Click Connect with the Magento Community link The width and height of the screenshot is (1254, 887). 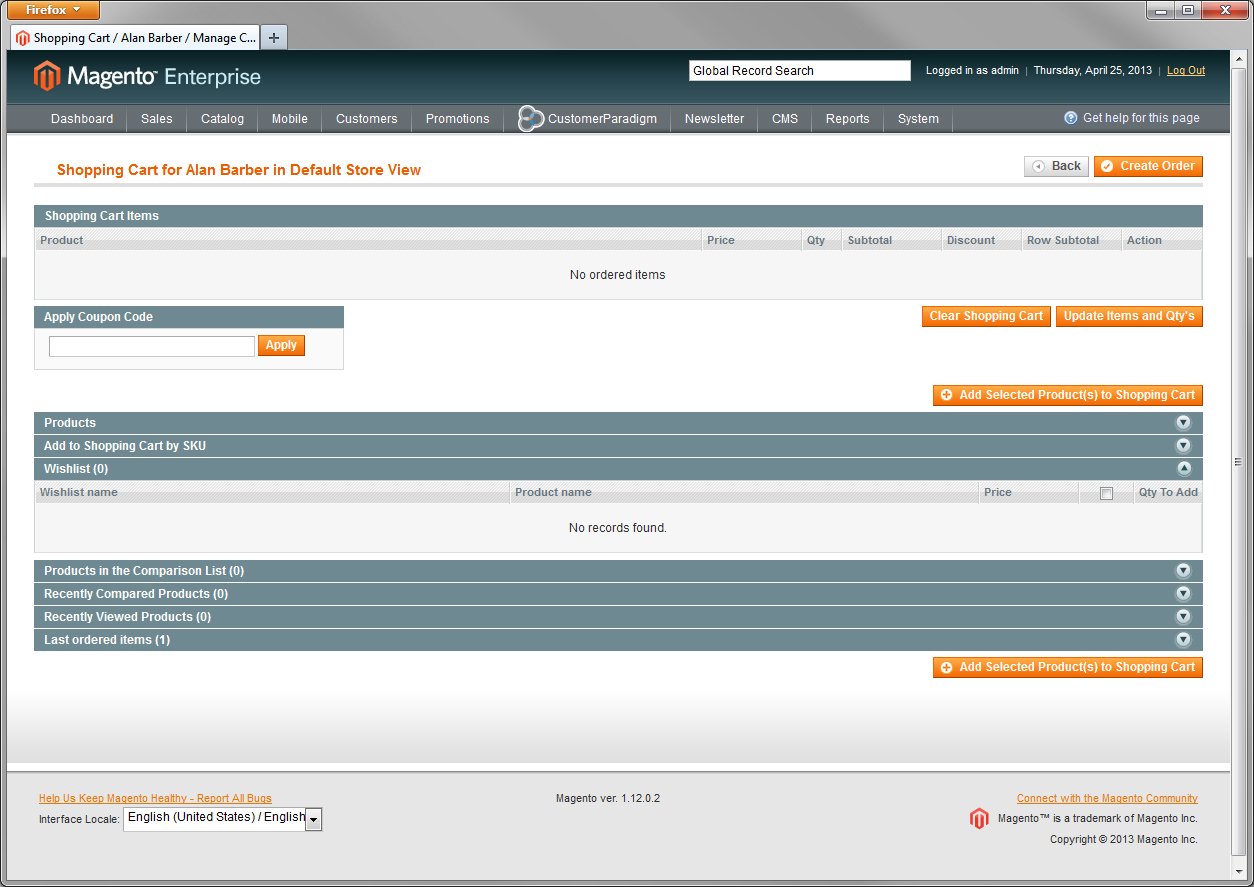[1107, 798]
